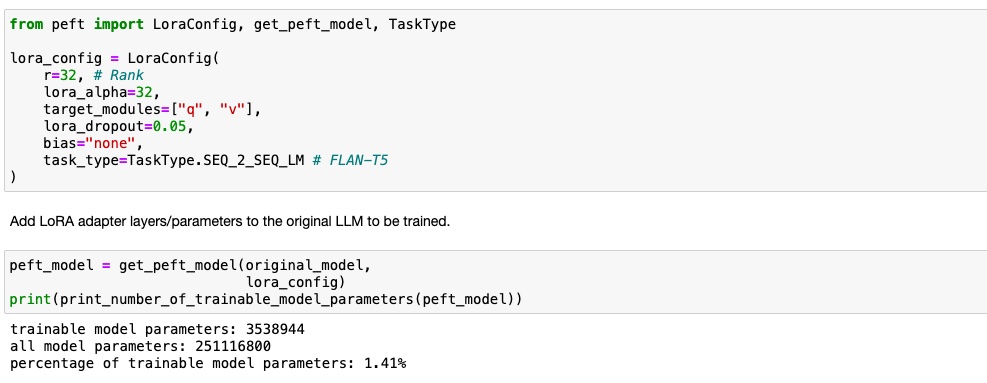Screen dimensions: 987x383
Task: Click the LoraConfig code cell
Action: [x=495, y=100]
